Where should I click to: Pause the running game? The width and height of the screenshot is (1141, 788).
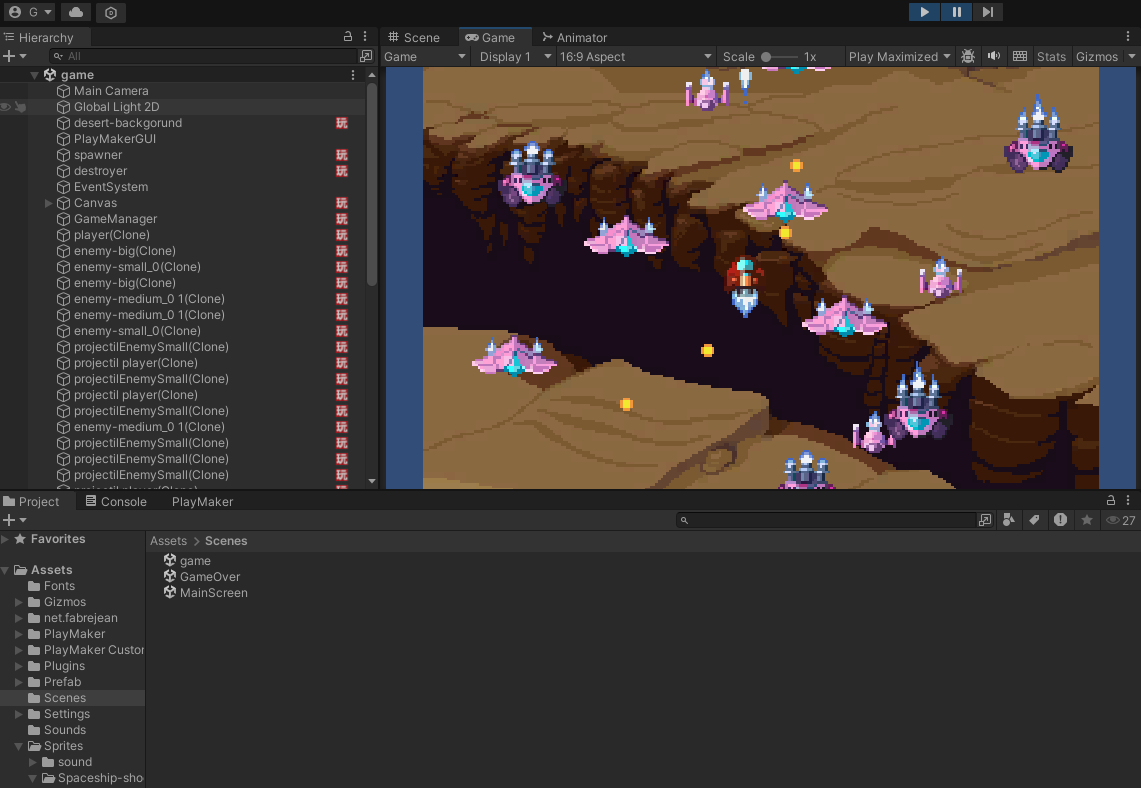pos(956,12)
